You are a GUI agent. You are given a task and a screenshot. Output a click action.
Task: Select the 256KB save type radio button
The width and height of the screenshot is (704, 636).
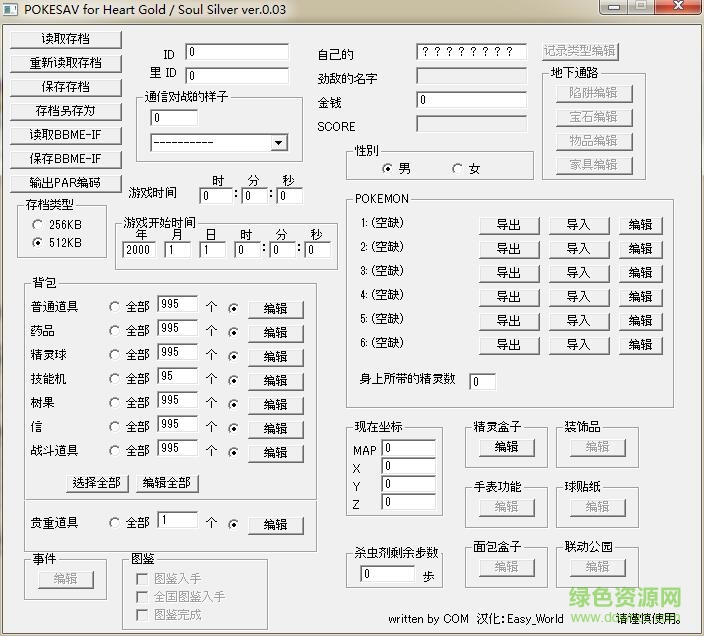(38, 225)
